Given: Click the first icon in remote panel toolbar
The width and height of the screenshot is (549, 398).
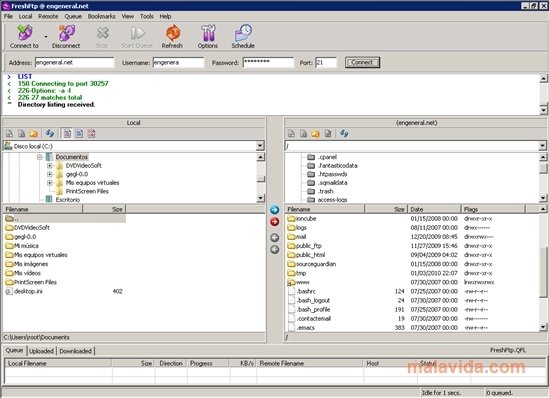Looking at the screenshot, I should [291, 133].
